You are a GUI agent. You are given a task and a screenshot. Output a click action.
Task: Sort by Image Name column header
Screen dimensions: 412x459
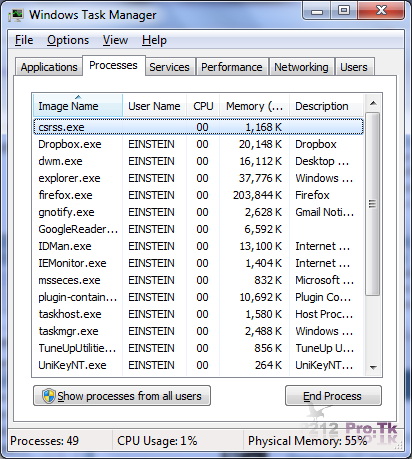click(x=78, y=106)
